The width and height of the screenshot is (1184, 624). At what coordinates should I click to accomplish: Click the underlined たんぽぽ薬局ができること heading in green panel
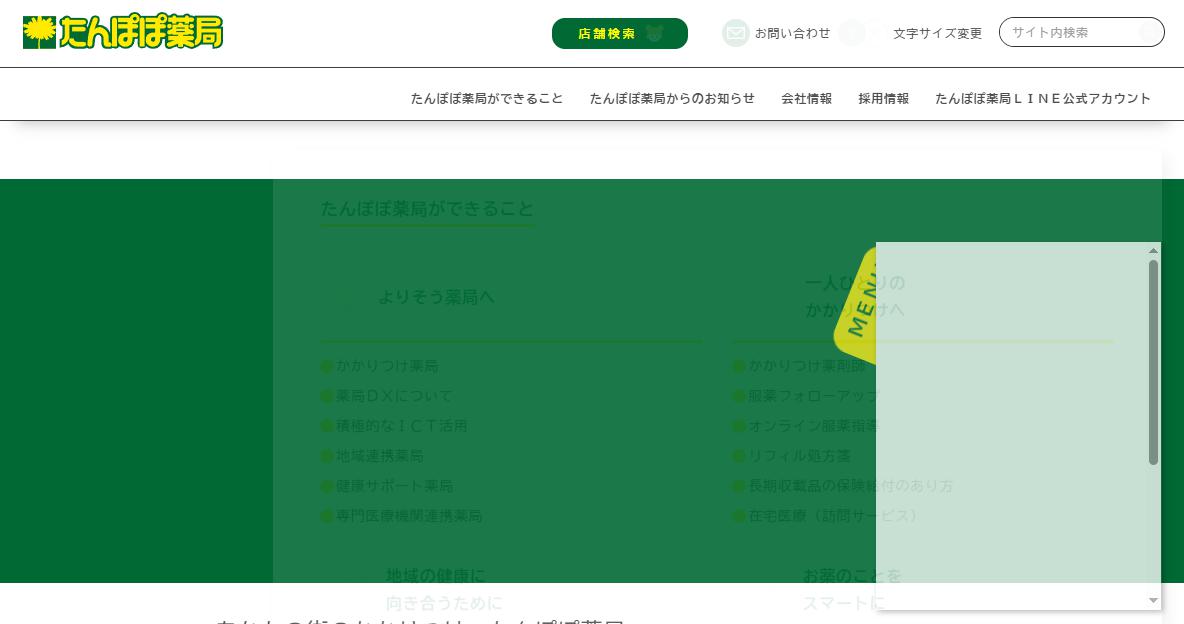coord(427,209)
